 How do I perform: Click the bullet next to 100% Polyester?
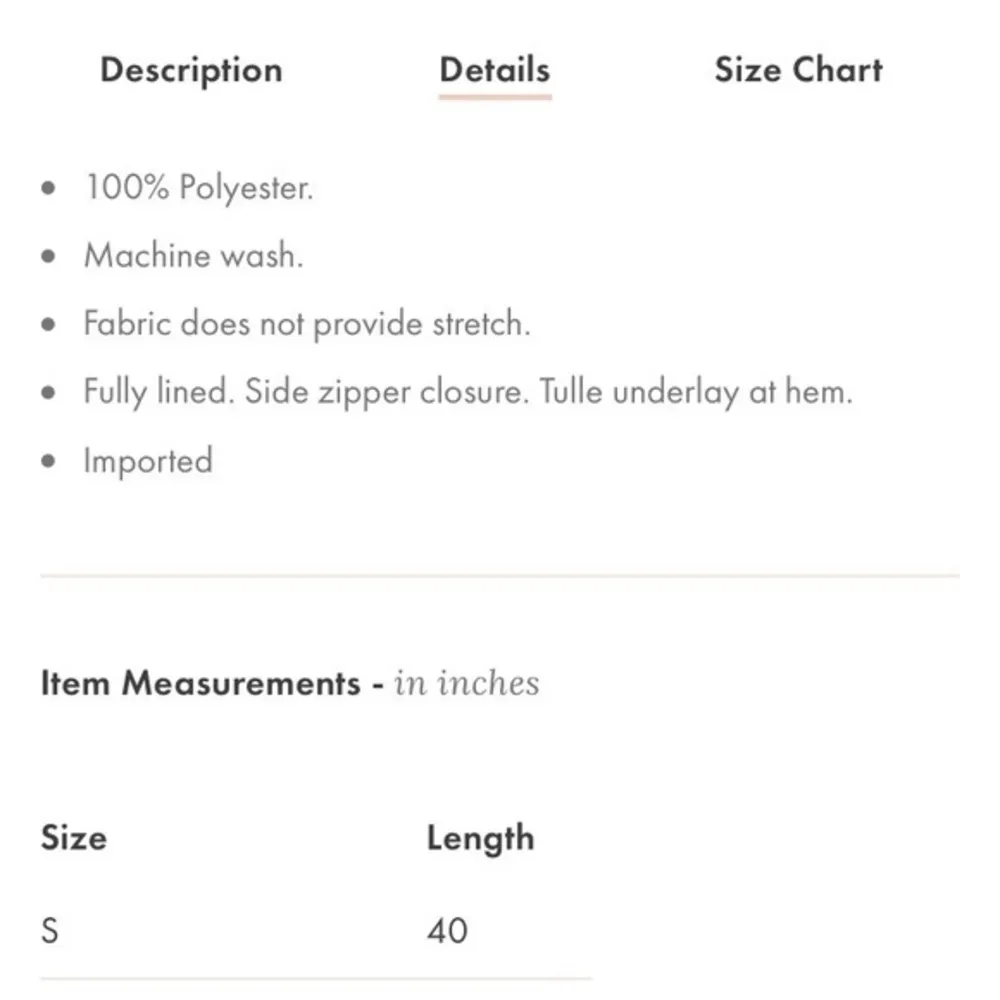47,188
